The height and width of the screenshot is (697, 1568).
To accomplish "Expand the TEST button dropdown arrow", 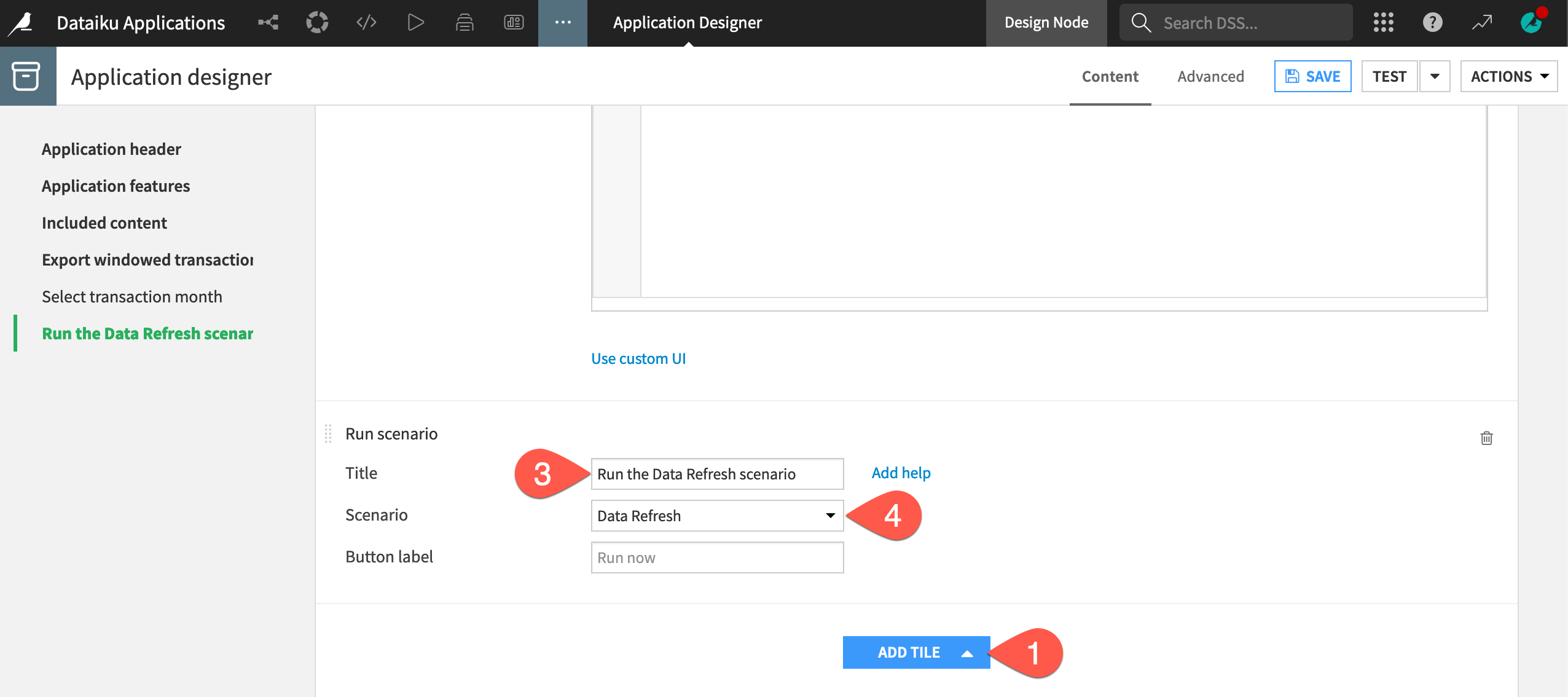I will [x=1435, y=76].
